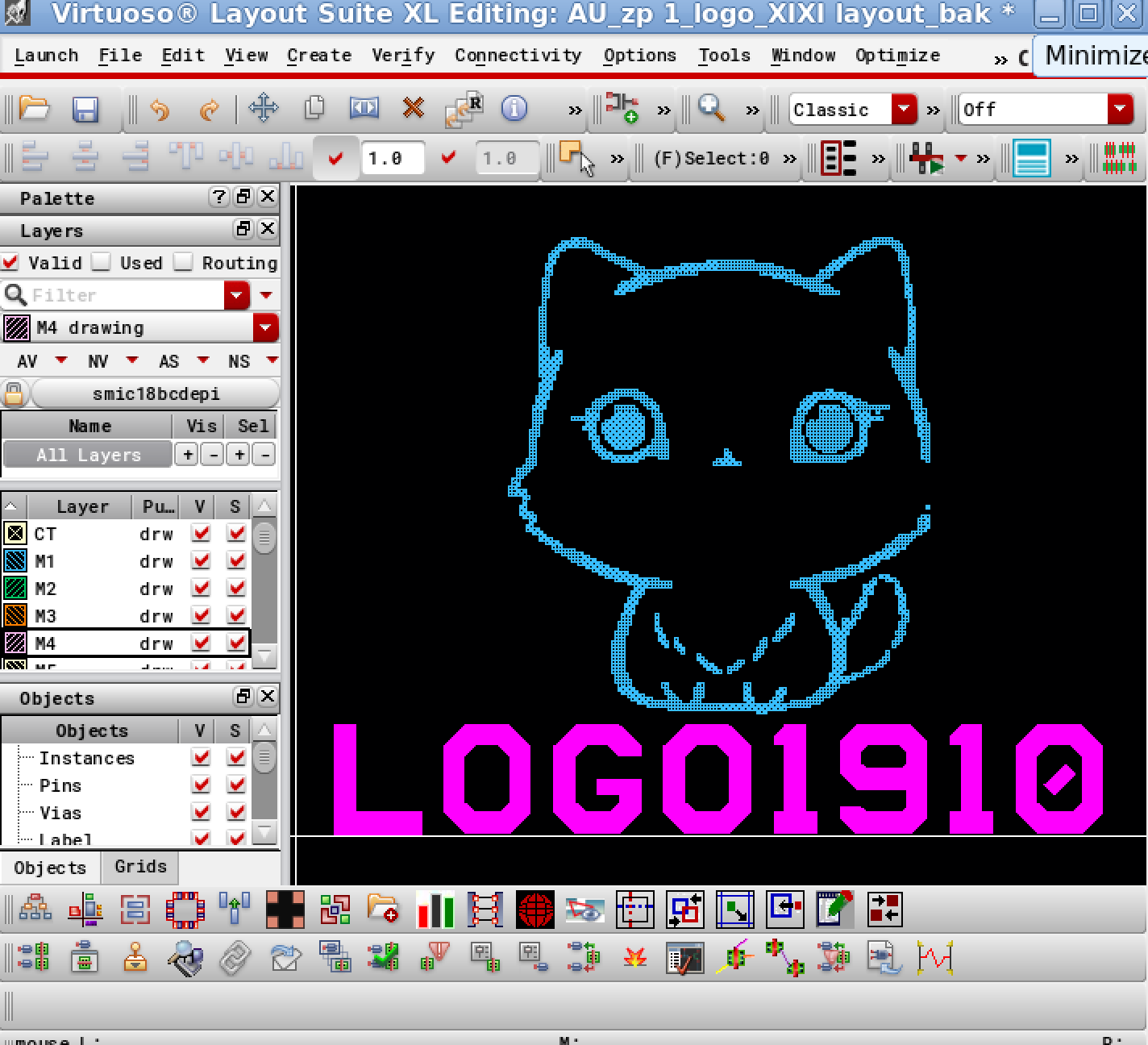Screen dimensions: 1148x1045
Task: Toggle the Valid layers checkbox
Action: click(10, 262)
